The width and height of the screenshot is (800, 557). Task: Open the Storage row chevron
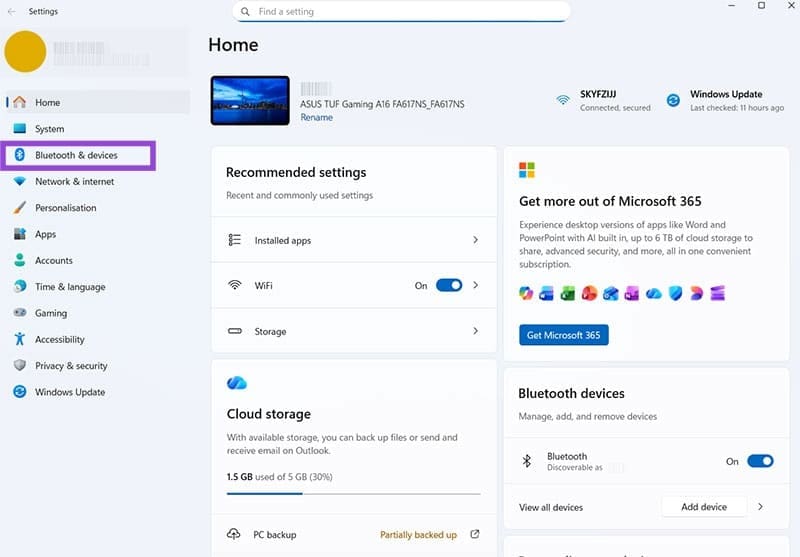[x=475, y=331]
